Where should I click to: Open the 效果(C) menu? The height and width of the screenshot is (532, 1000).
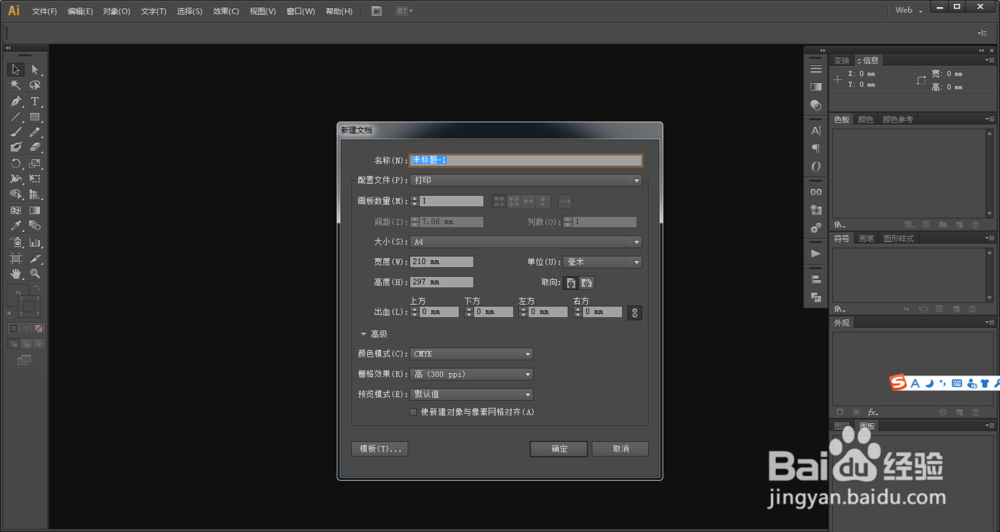tap(226, 11)
